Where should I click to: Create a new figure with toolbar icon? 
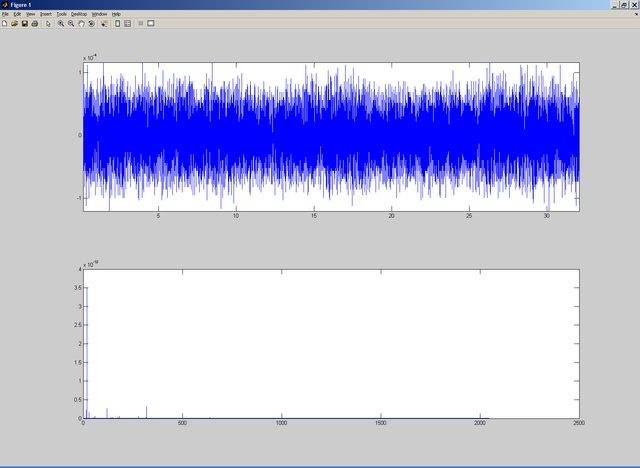point(5,23)
